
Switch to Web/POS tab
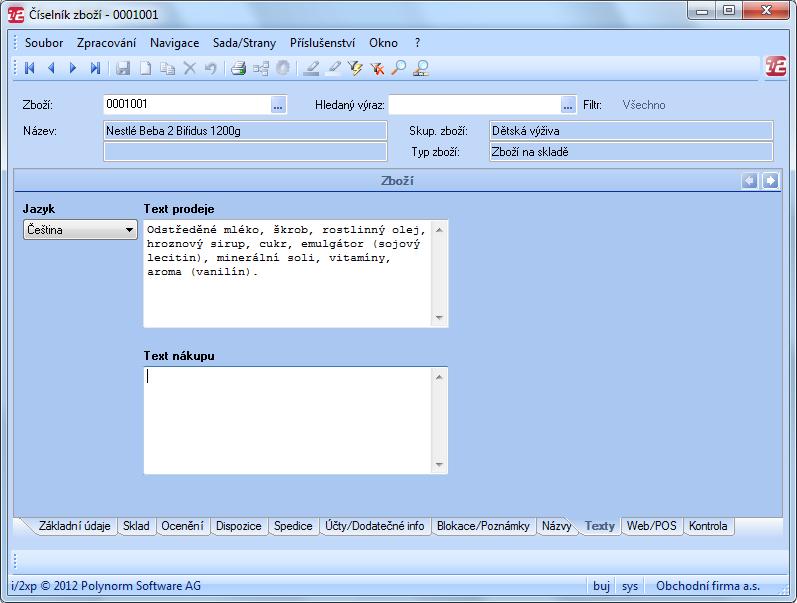pos(652,526)
